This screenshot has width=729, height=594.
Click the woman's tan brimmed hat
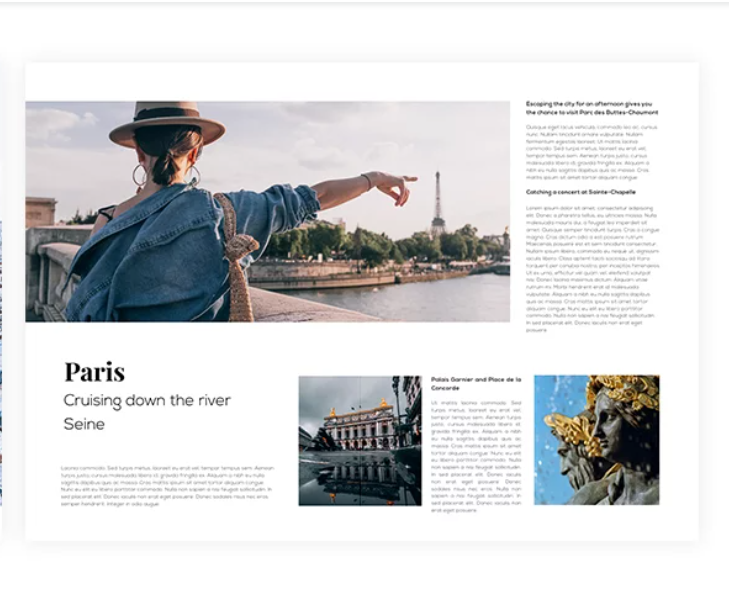(167, 124)
